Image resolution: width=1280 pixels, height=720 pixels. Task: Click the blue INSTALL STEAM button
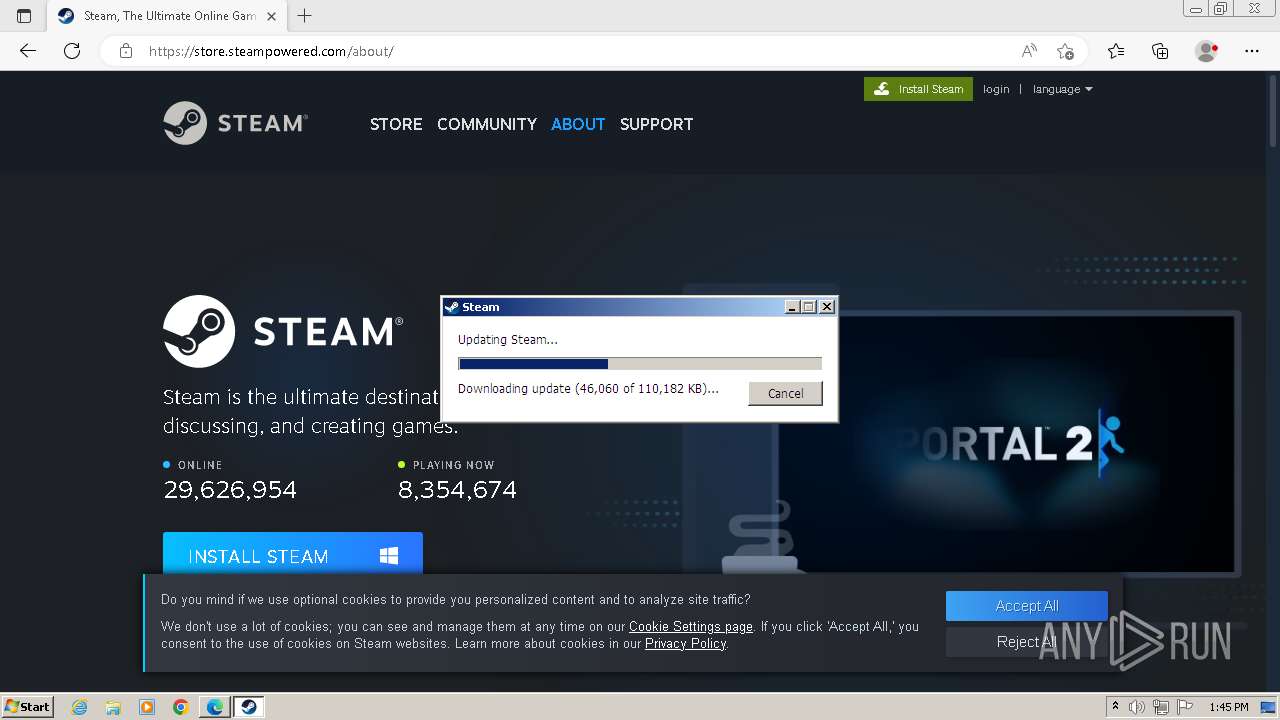pos(293,553)
